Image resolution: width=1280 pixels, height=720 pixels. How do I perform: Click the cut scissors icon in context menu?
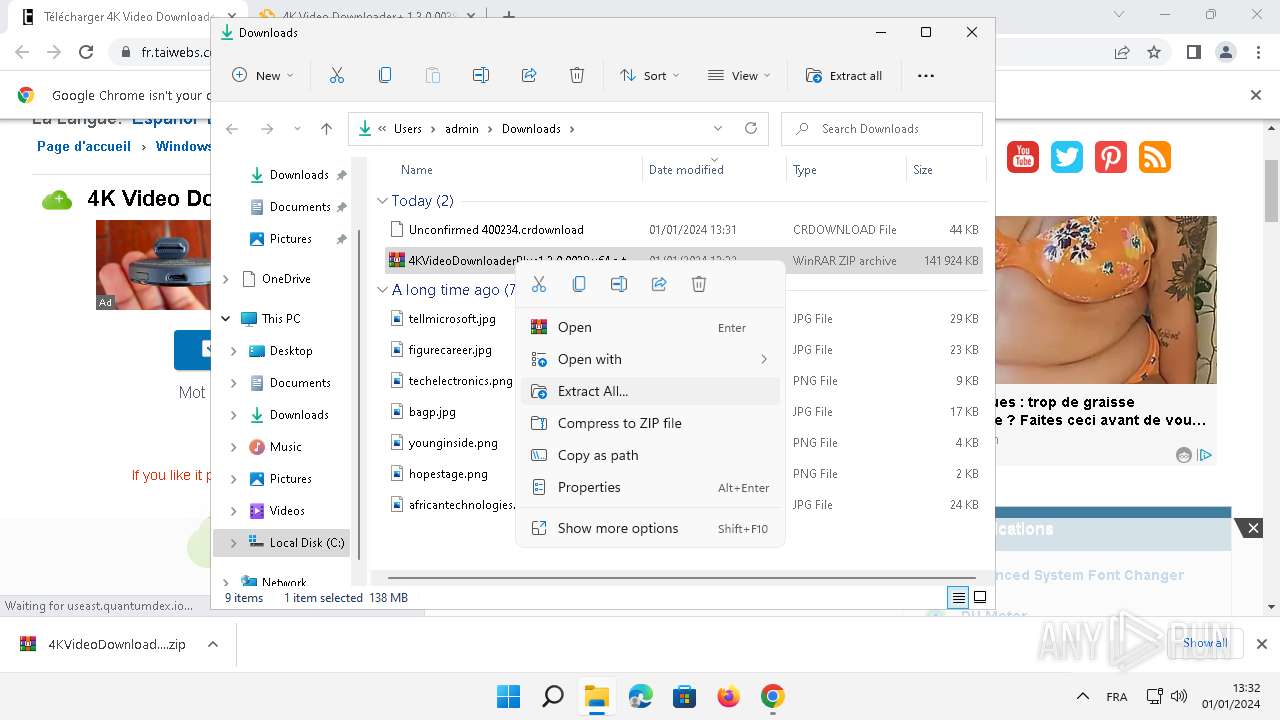tap(539, 284)
